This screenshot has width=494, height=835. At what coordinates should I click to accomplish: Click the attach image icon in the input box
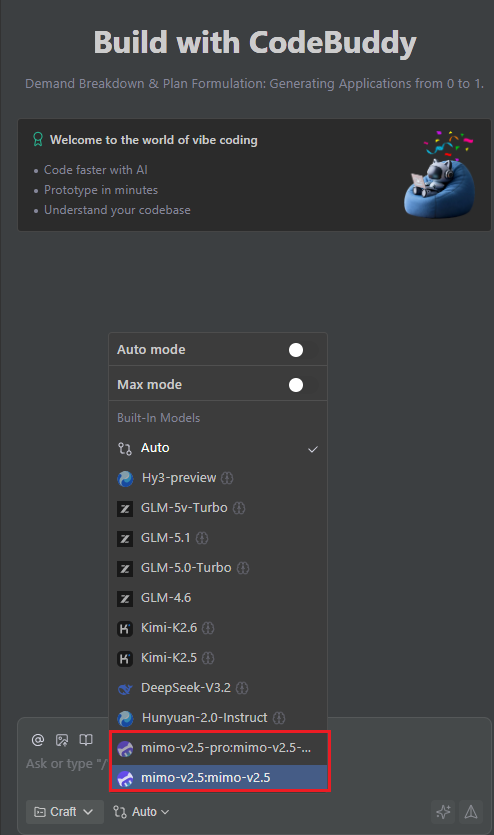[x=62, y=740]
